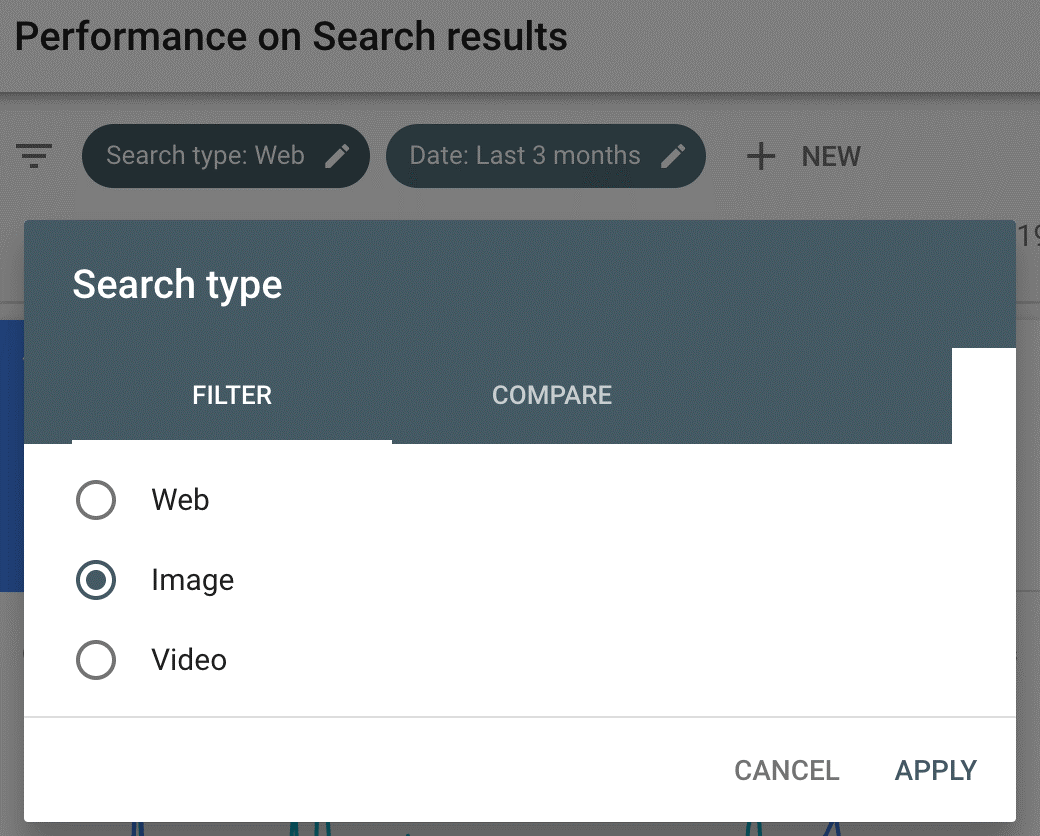Select the Video radio button

[96, 660]
